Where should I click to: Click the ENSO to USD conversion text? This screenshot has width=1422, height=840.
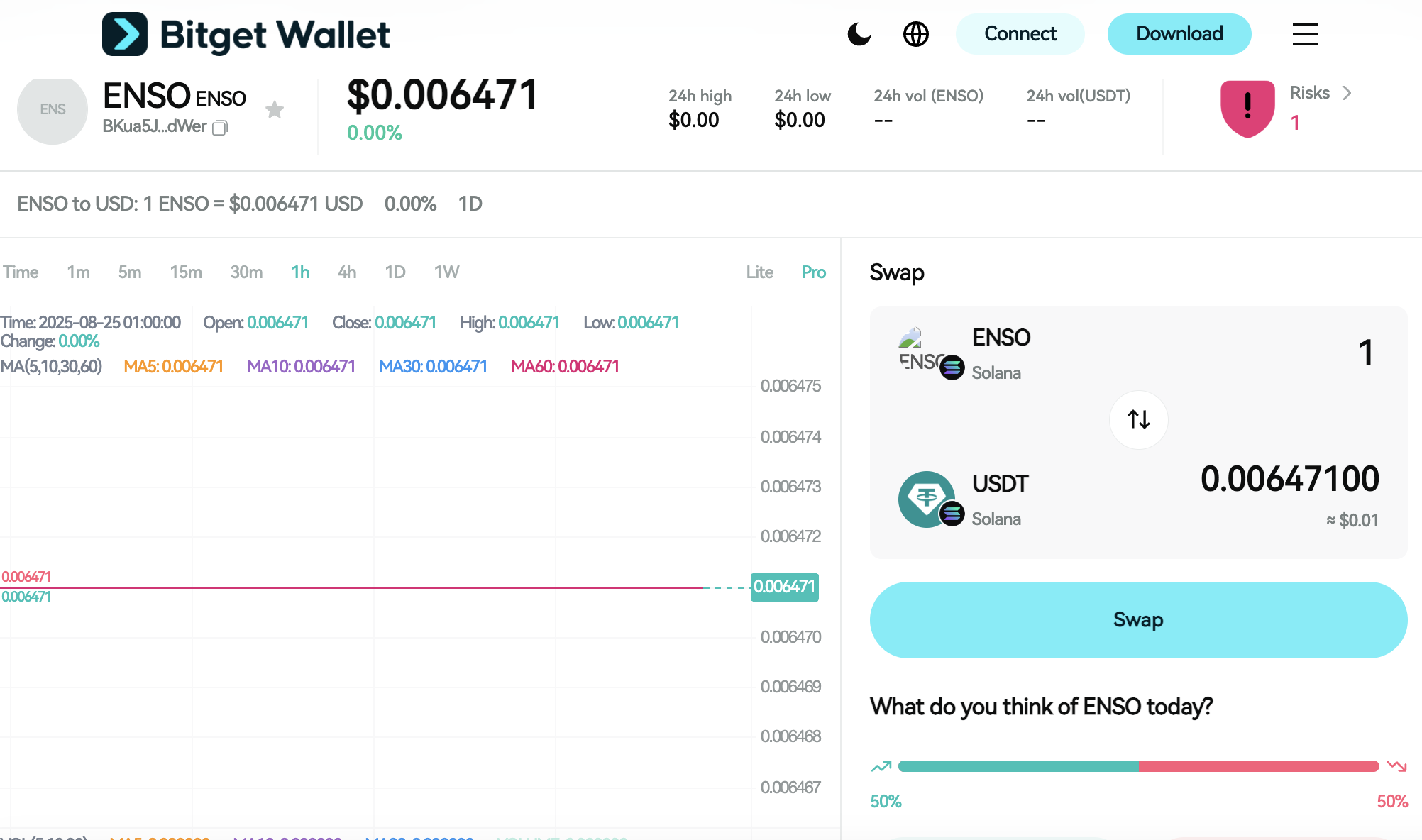[x=190, y=204]
